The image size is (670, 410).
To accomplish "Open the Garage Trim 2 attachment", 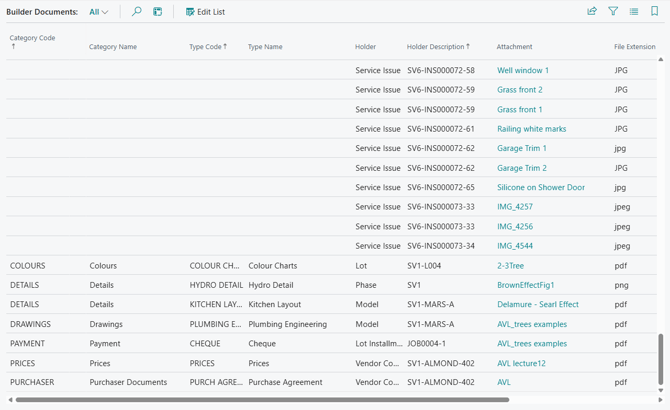I will [522, 168].
